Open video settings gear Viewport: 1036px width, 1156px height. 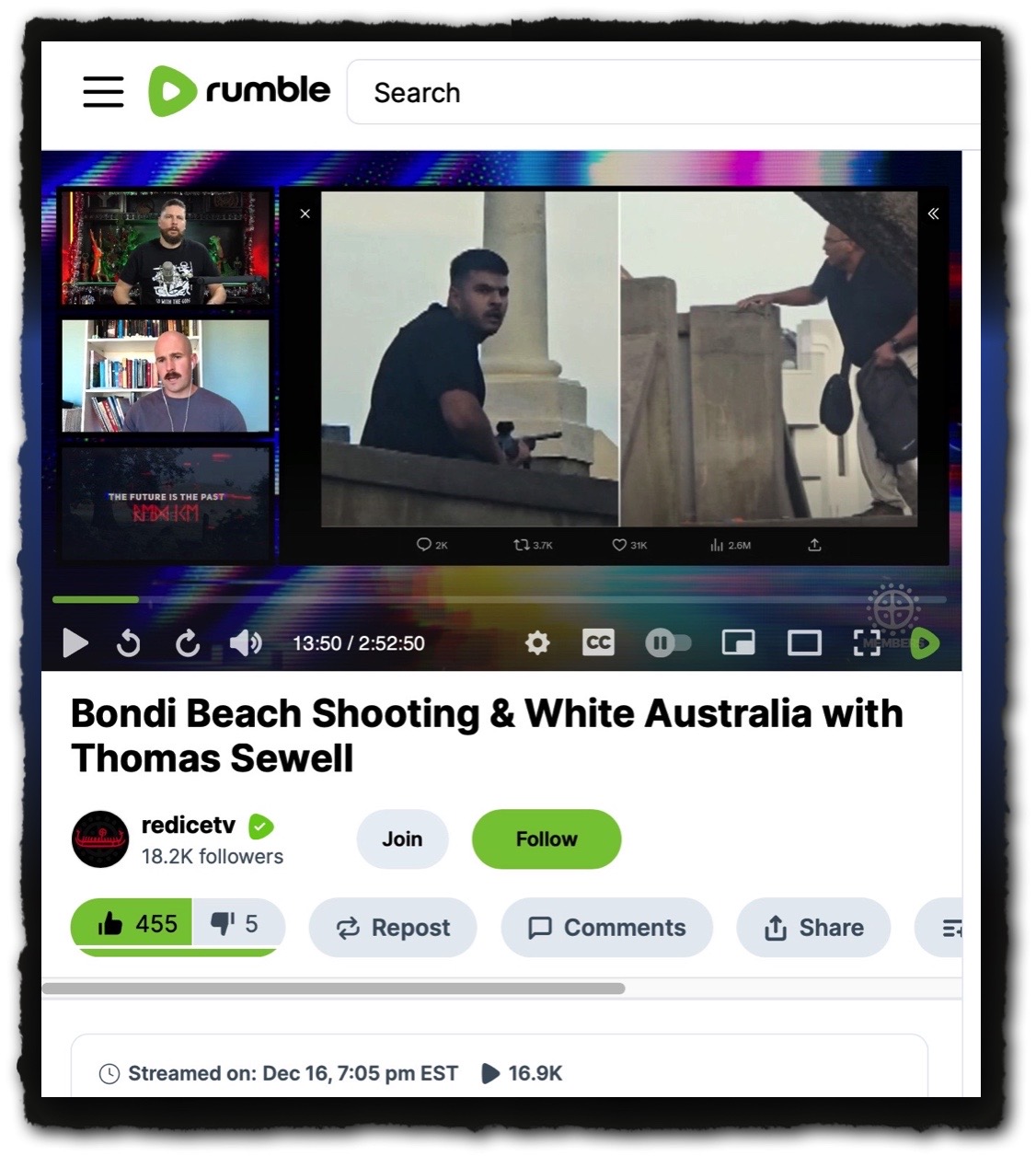click(x=537, y=642)
